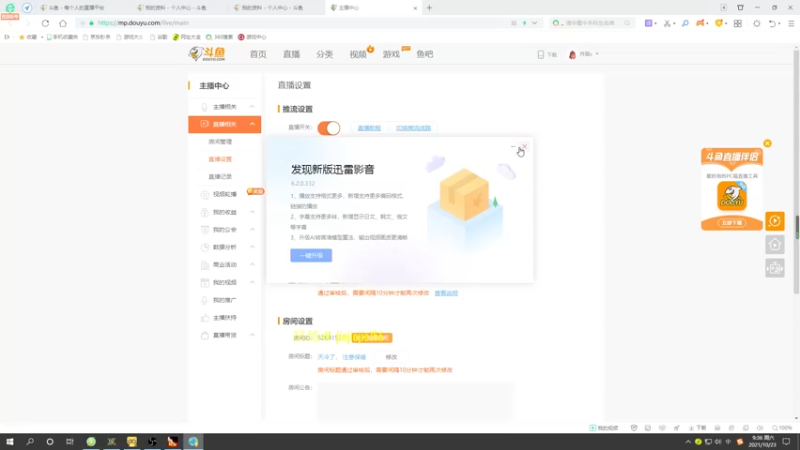Collapse the orange highlighted live section in sidebar
Image resolution: width=800 pixels, height=450 pixels.
tap(252, 124)
